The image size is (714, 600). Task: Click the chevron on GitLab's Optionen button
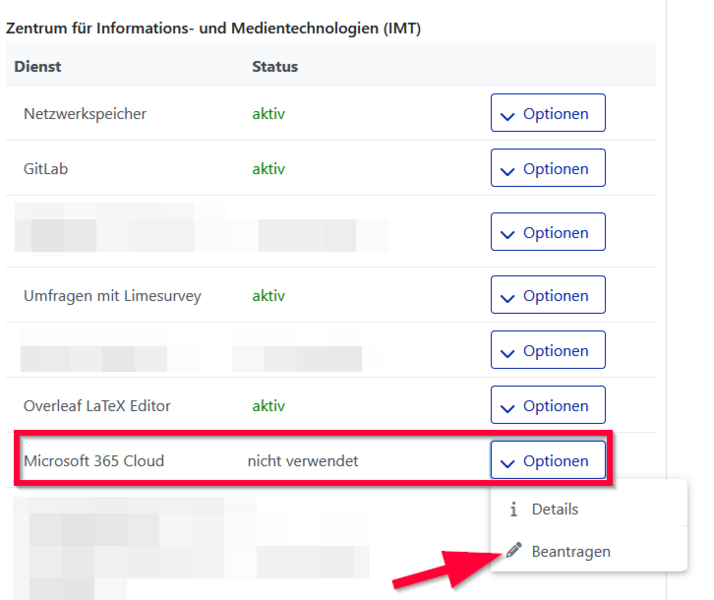[x=507, y=170]
